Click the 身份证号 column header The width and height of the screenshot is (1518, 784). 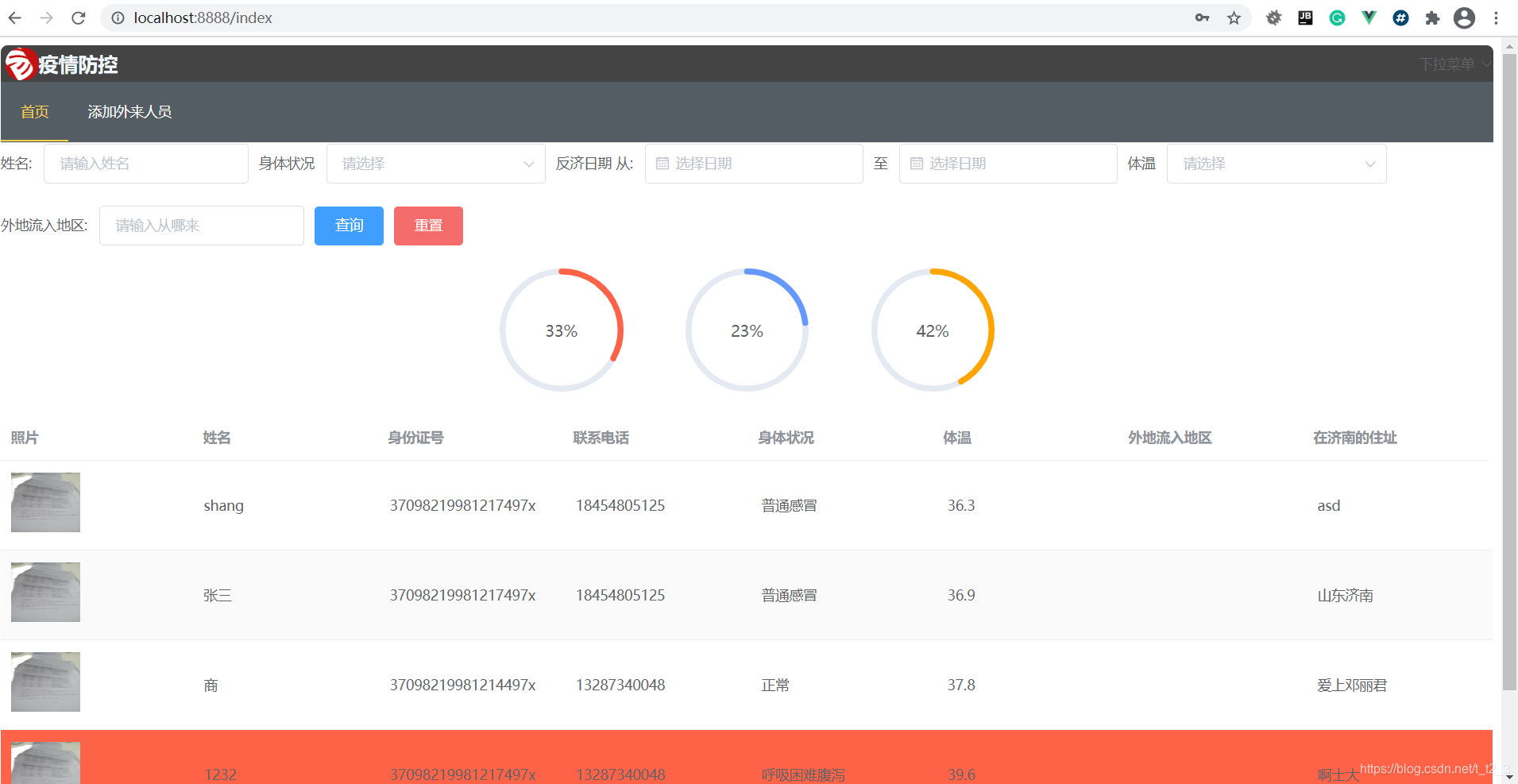[x=415, y=438]
